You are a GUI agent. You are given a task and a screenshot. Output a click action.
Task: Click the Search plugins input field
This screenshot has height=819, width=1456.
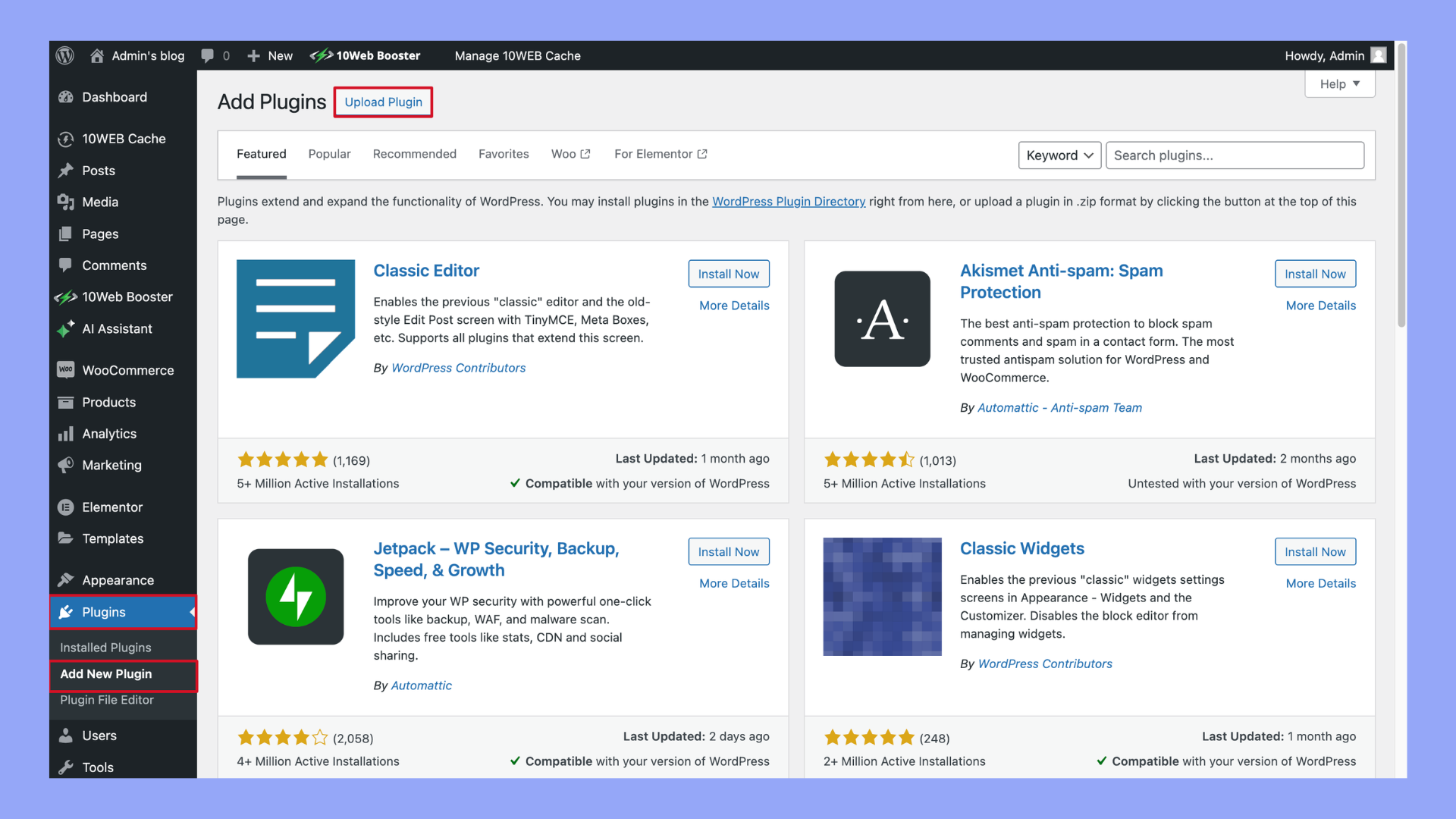1234,155
